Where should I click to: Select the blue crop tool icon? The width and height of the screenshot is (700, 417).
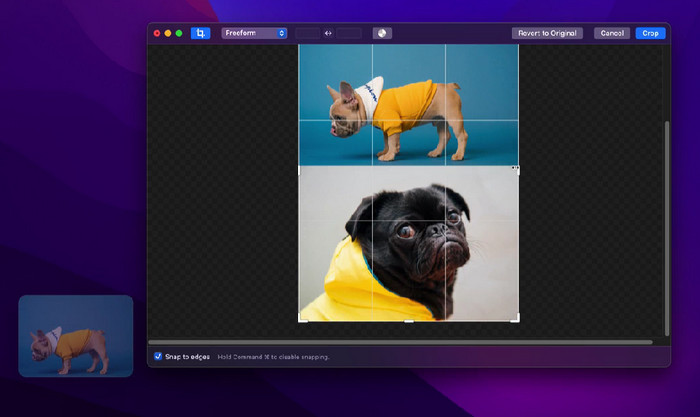[200, 33]
